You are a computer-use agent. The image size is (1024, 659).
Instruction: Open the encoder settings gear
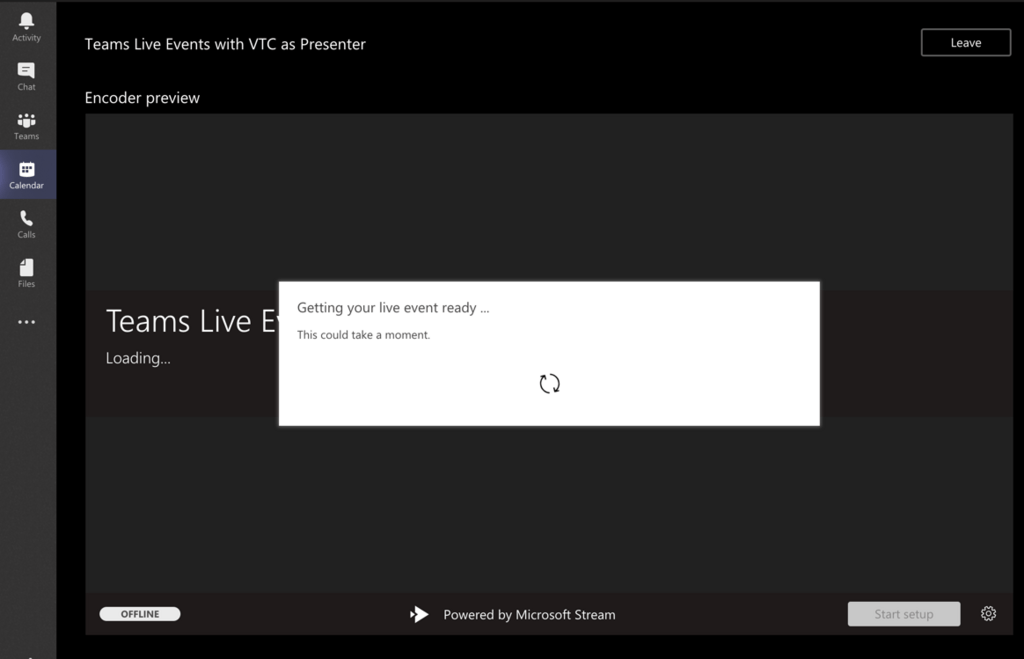coord(988,614)
